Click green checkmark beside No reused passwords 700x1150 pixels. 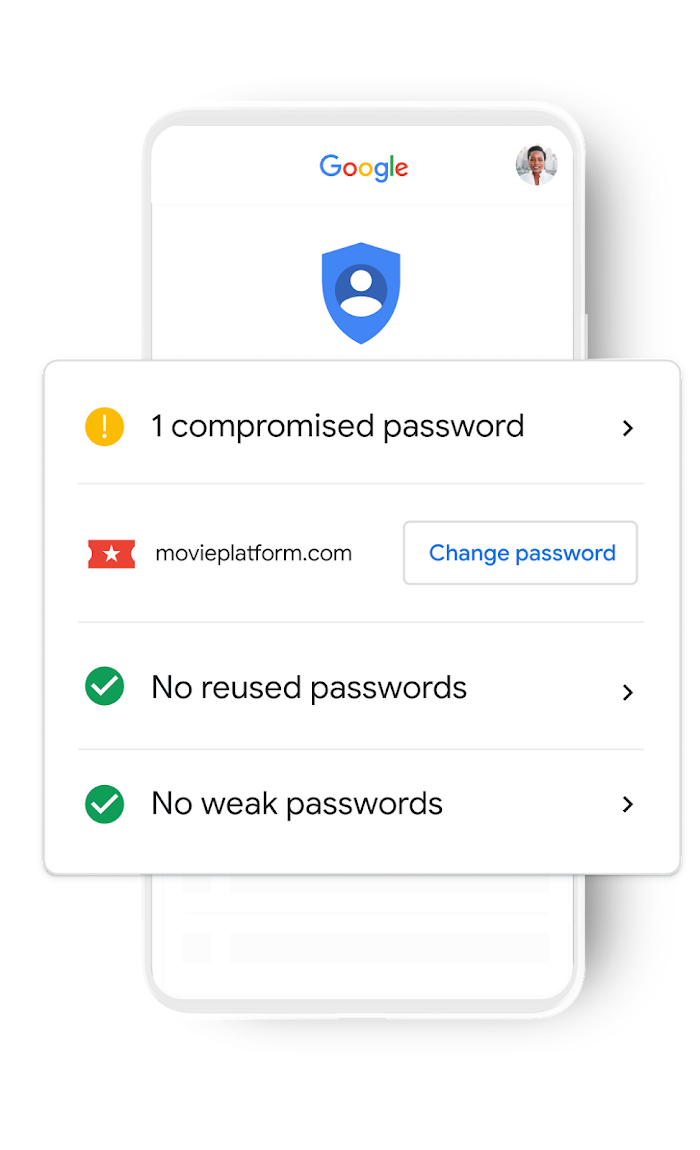pyautogui.click(x=104, y=686)
